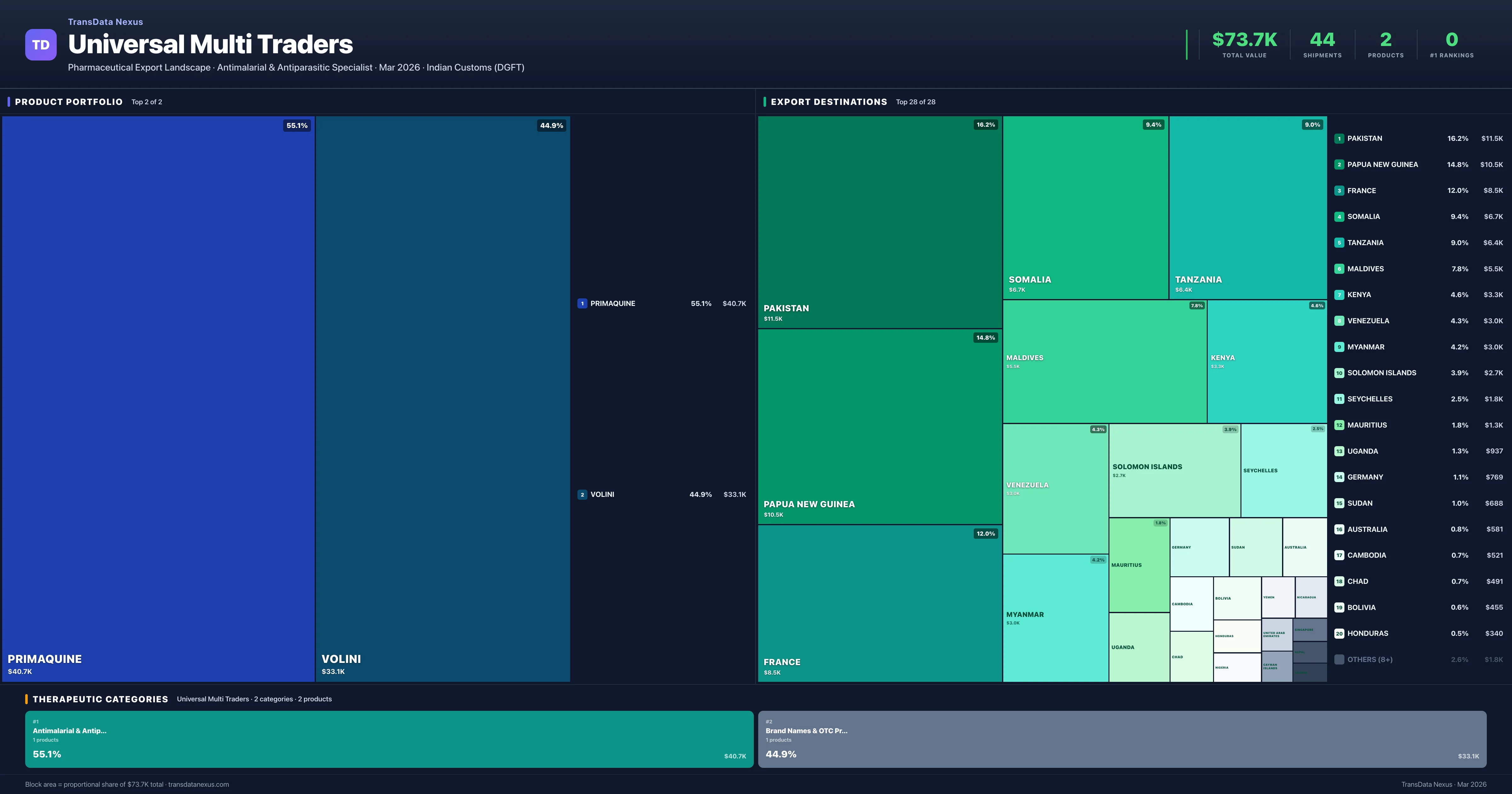
Task: Click the rank 10 badge beside SOLOMON ISLANDS
Action: tap(1339, 372)
